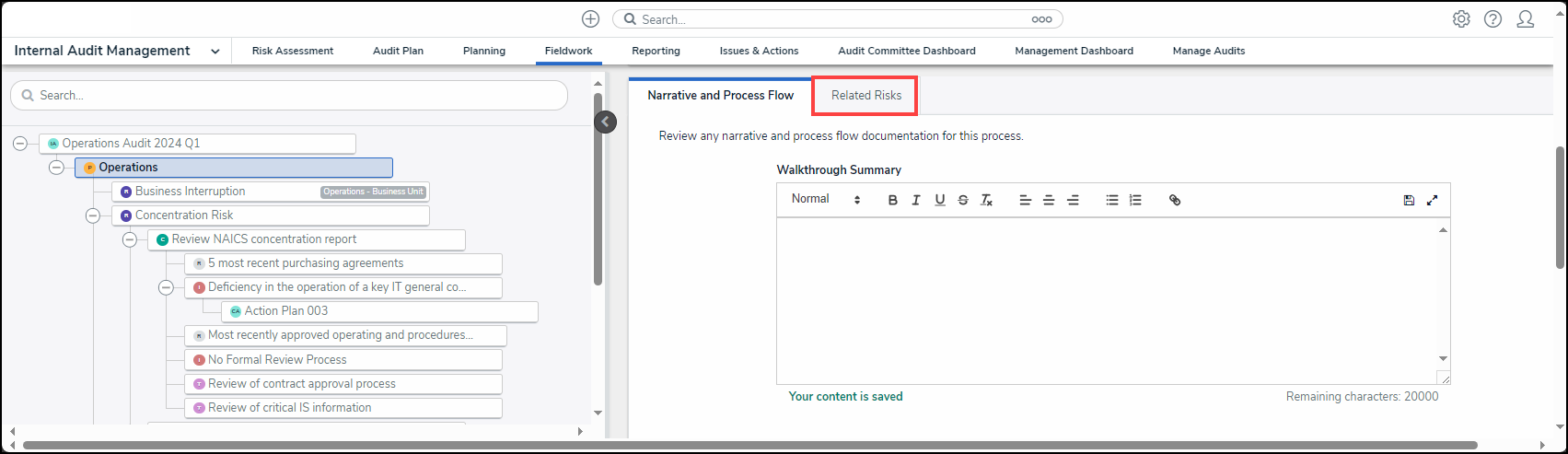1568x454 pixels.
Task: Insert a bulleted list
Action: click(x=1112, y=200)
